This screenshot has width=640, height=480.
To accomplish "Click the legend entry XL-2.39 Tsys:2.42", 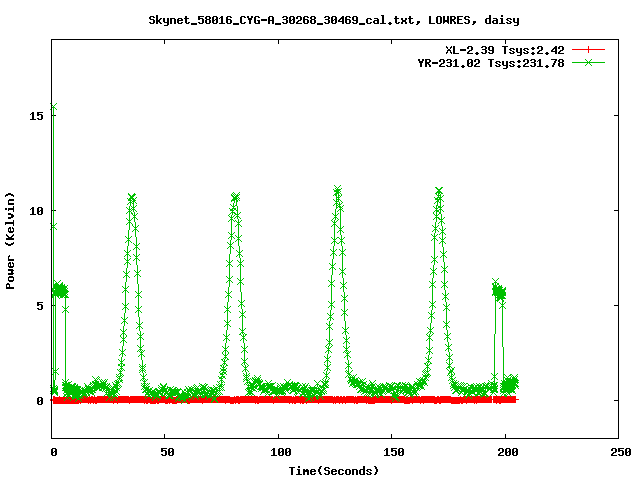I will [x=504, y=50].
